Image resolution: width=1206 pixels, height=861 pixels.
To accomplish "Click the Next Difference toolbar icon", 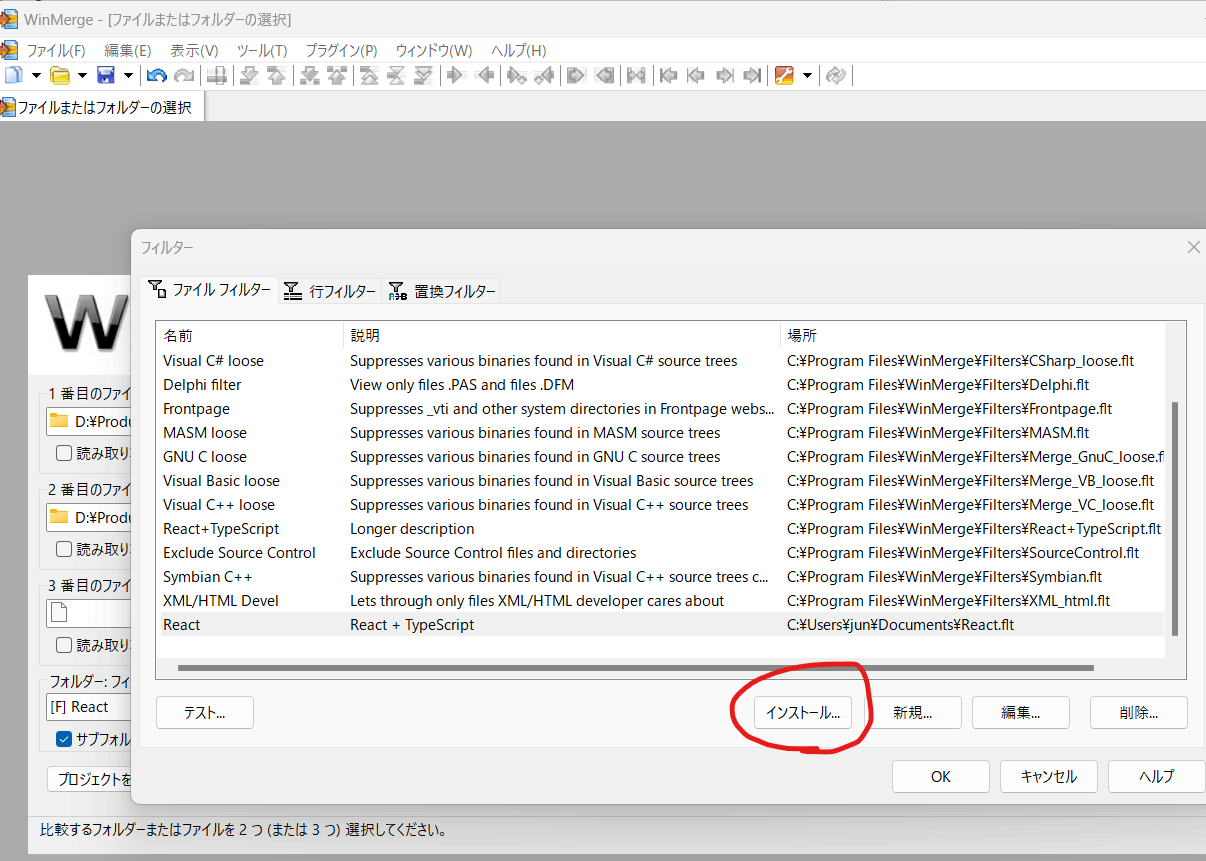I will coord(249,75).
